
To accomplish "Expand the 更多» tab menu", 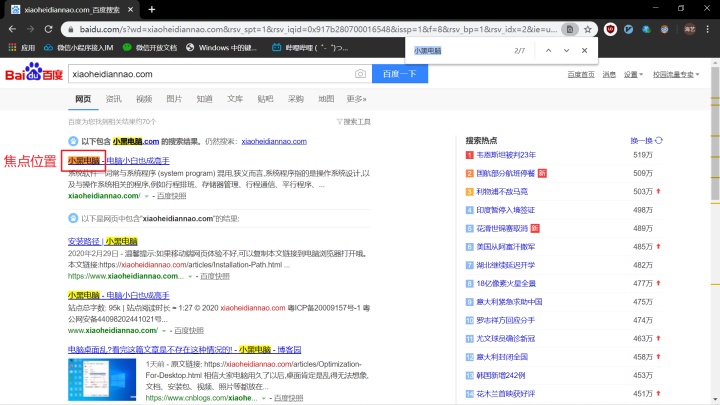I will click(356, 99).
